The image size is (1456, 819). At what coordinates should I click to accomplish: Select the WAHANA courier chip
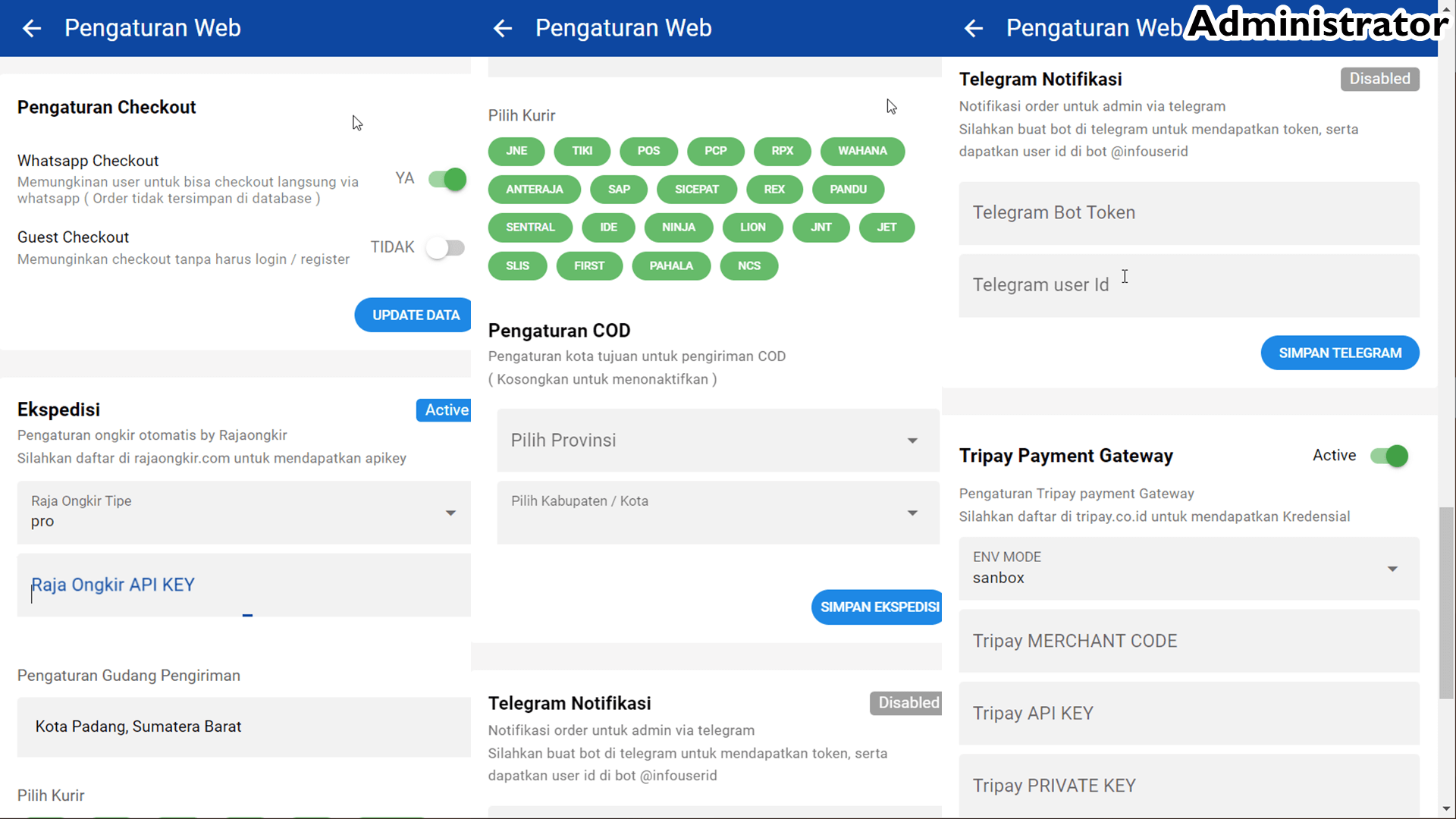[862, 151]
